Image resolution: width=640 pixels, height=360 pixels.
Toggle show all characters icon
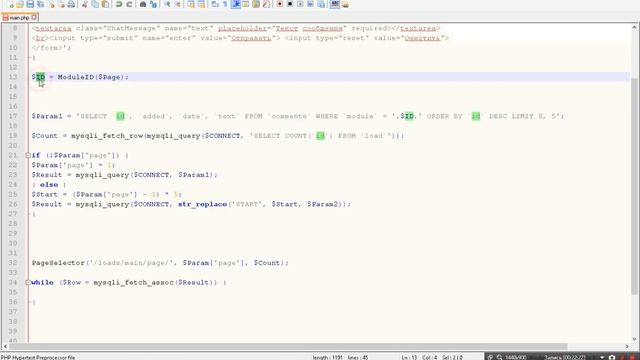pyautogui.click(x=225, y=4)
